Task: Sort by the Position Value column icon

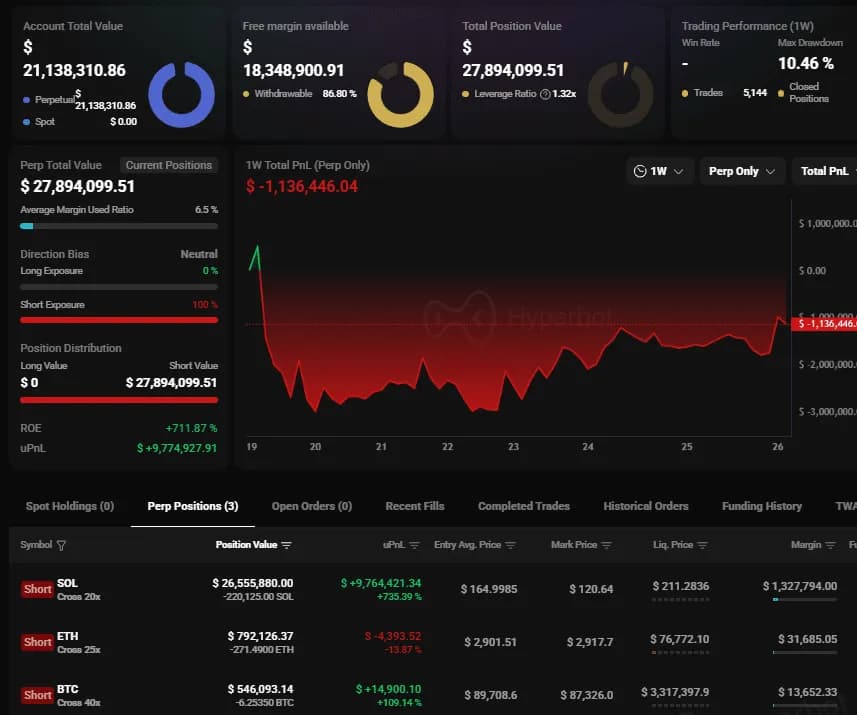Action: tap(287, 546)
